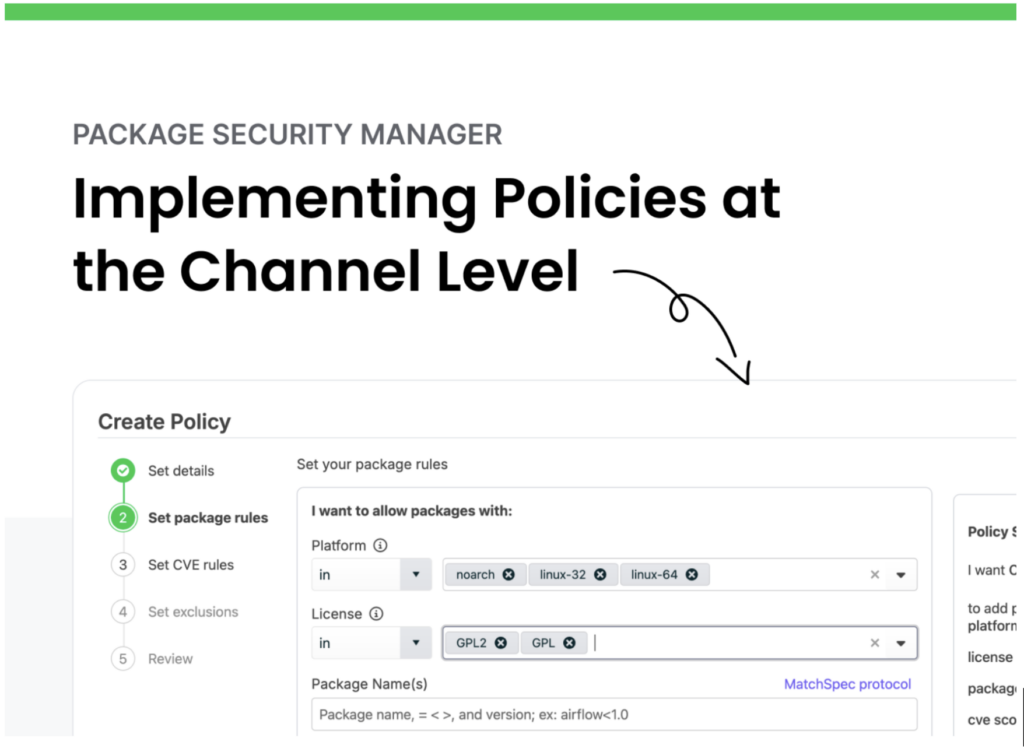Screen dimensions: 1024x752
Task: Click the License info icon
Action: click(x=376, y=614)
